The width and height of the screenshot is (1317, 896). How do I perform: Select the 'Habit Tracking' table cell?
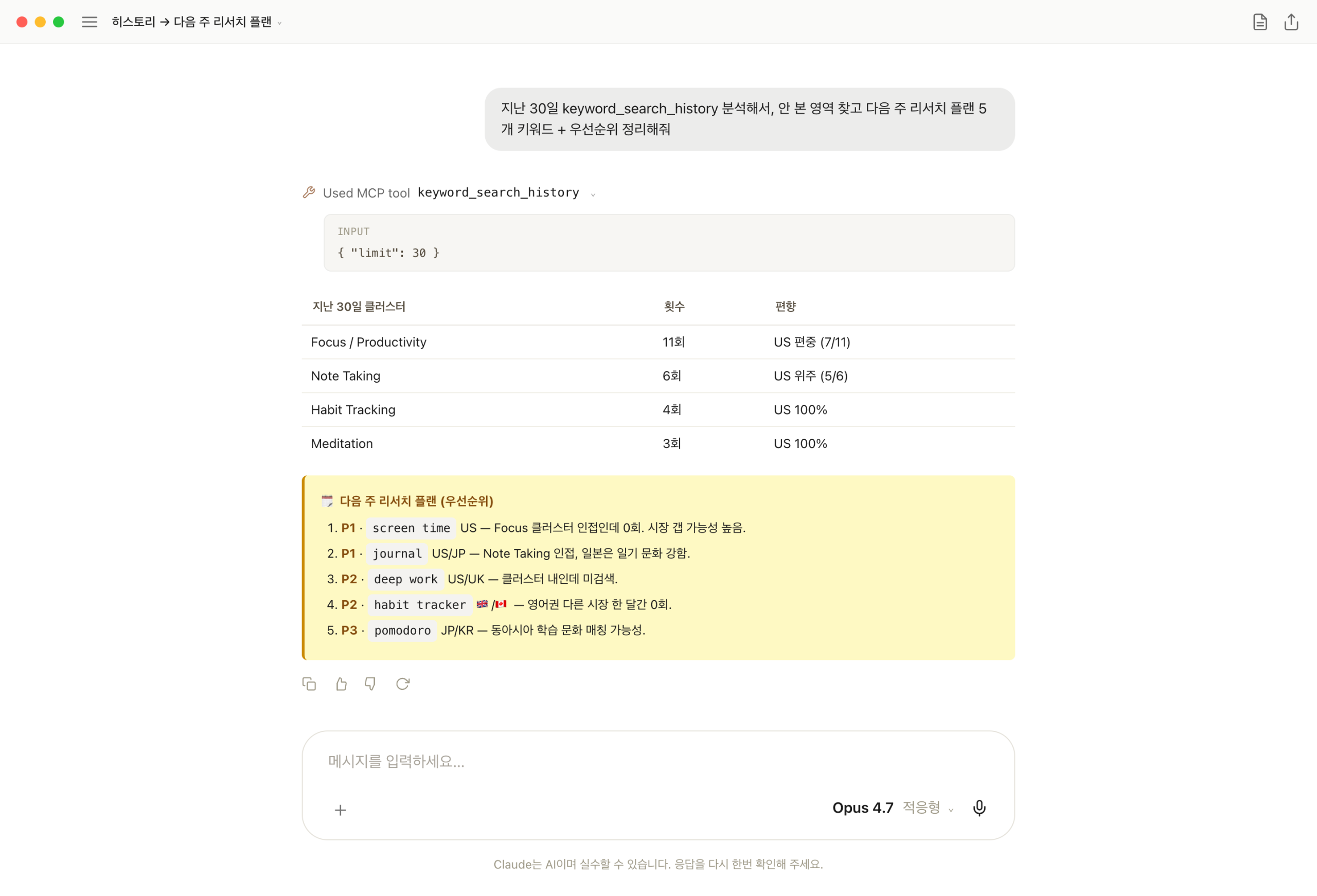353,410
